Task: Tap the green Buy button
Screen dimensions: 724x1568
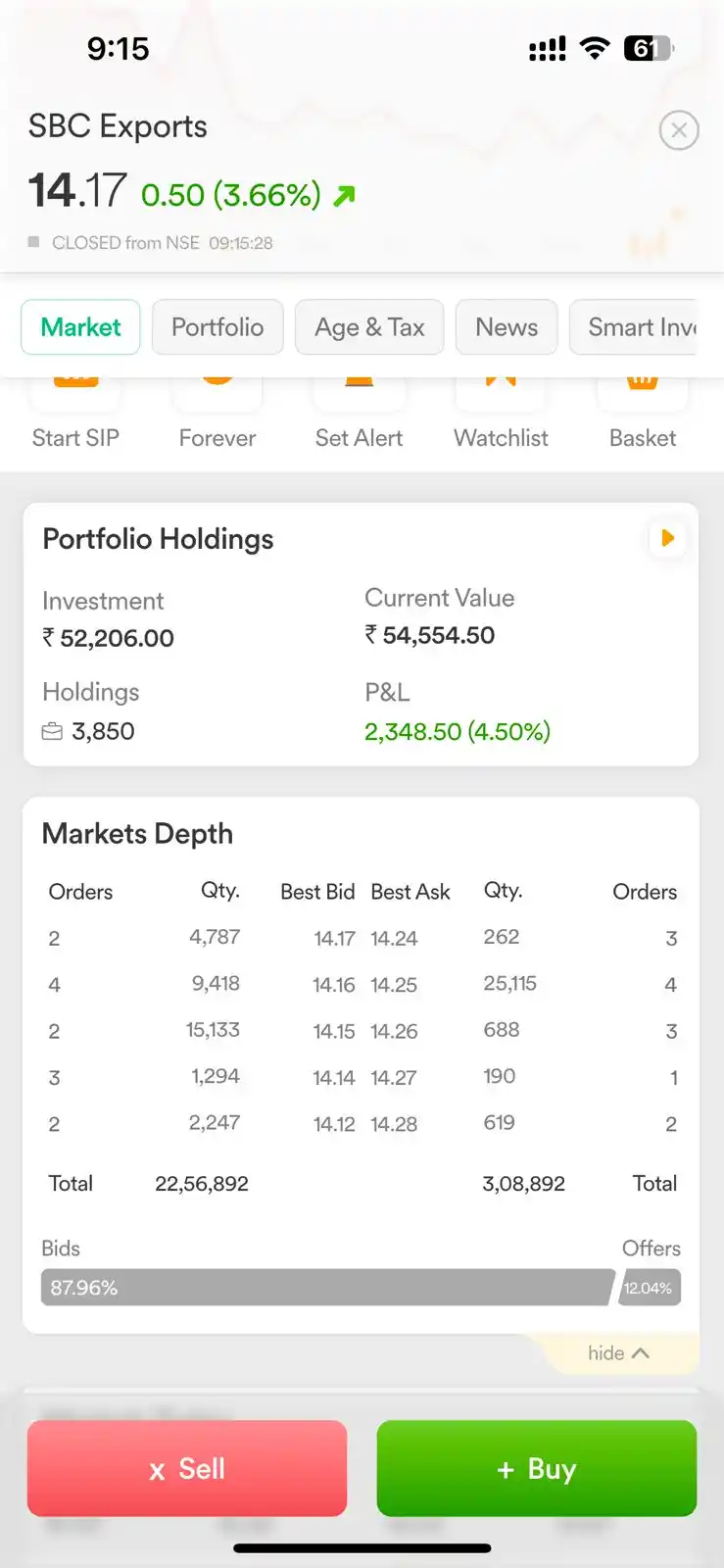Action: click(537, 1468)
